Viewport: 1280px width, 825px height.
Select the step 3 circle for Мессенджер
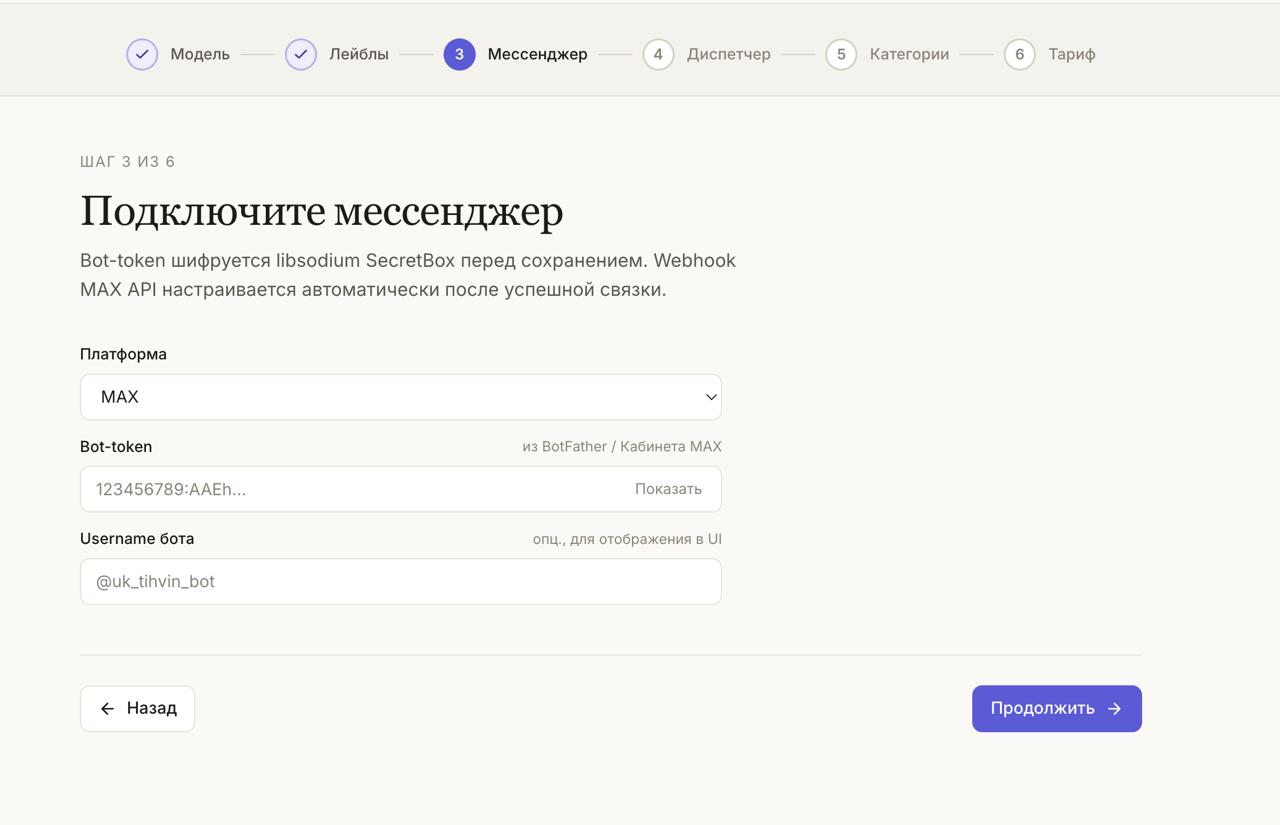pos(459,54)
